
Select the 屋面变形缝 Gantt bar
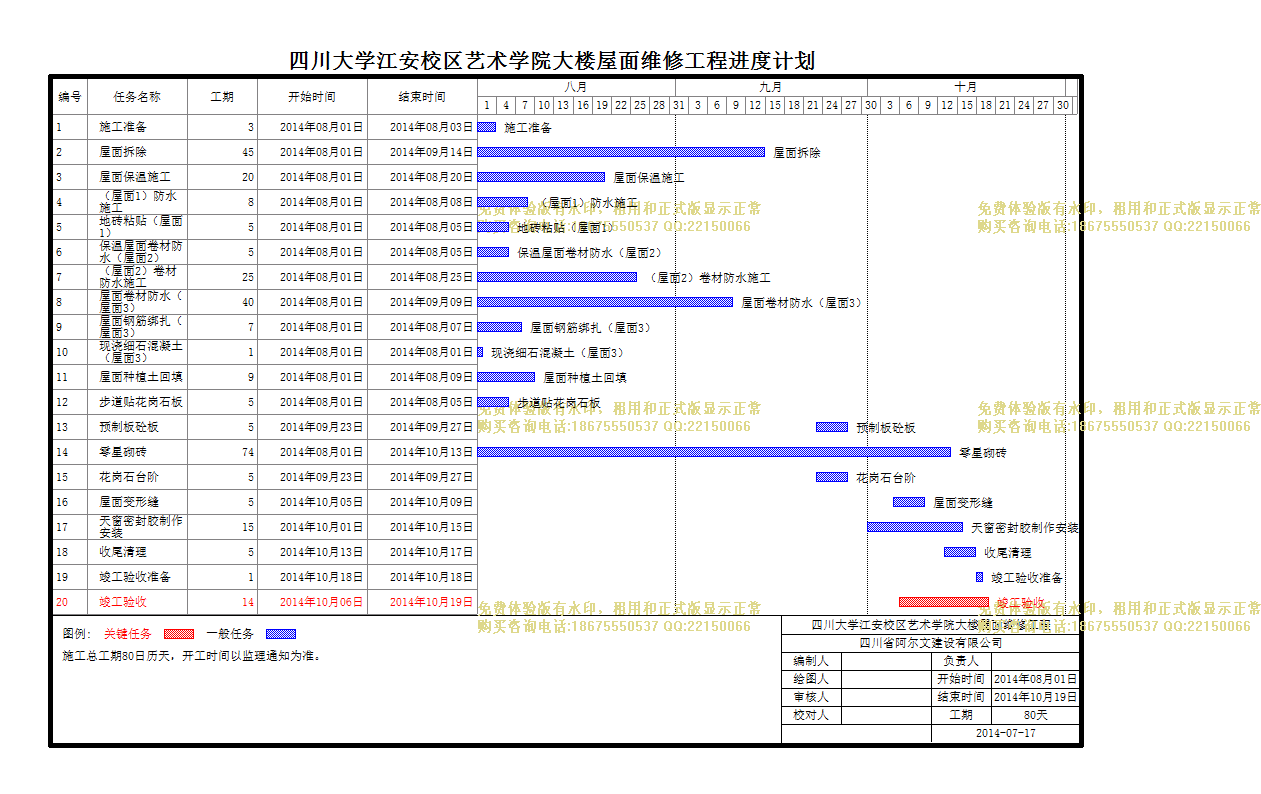[909, 502]
